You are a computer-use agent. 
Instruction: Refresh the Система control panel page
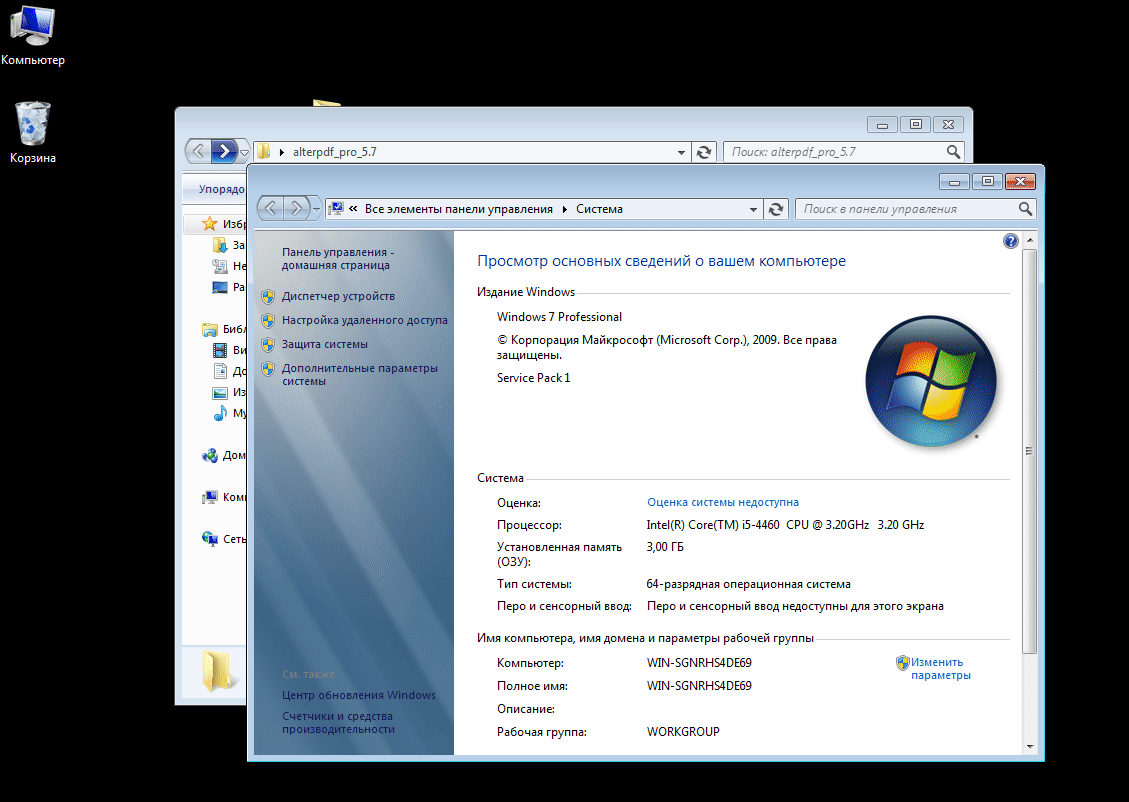click(x=776, y=209)
